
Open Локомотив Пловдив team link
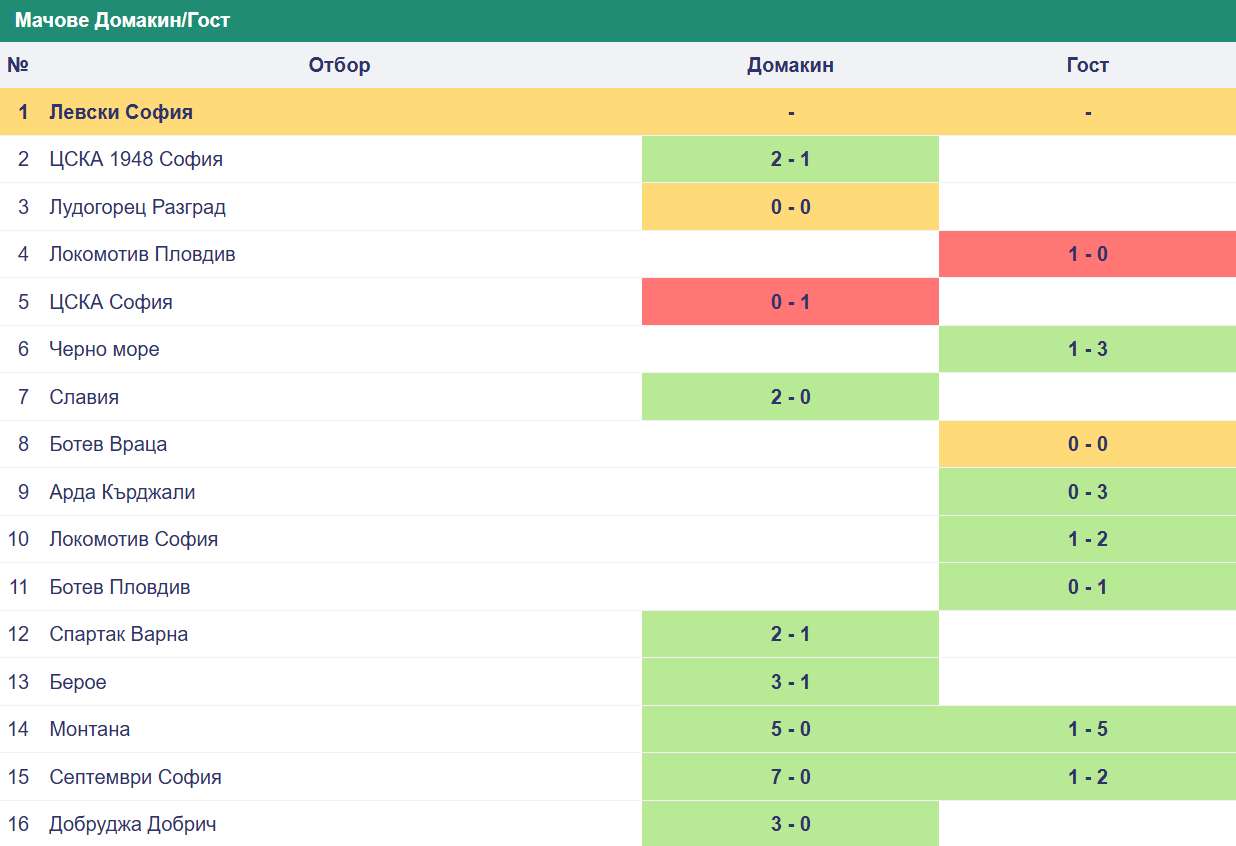pos(143,254)
